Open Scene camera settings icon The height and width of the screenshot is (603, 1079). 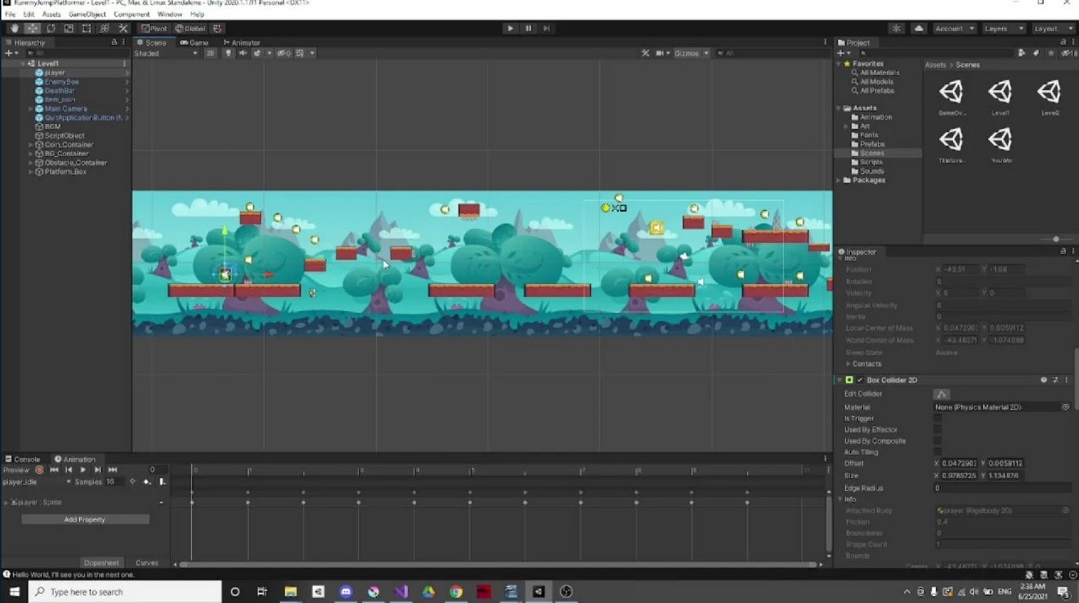(x=661, y=53)
